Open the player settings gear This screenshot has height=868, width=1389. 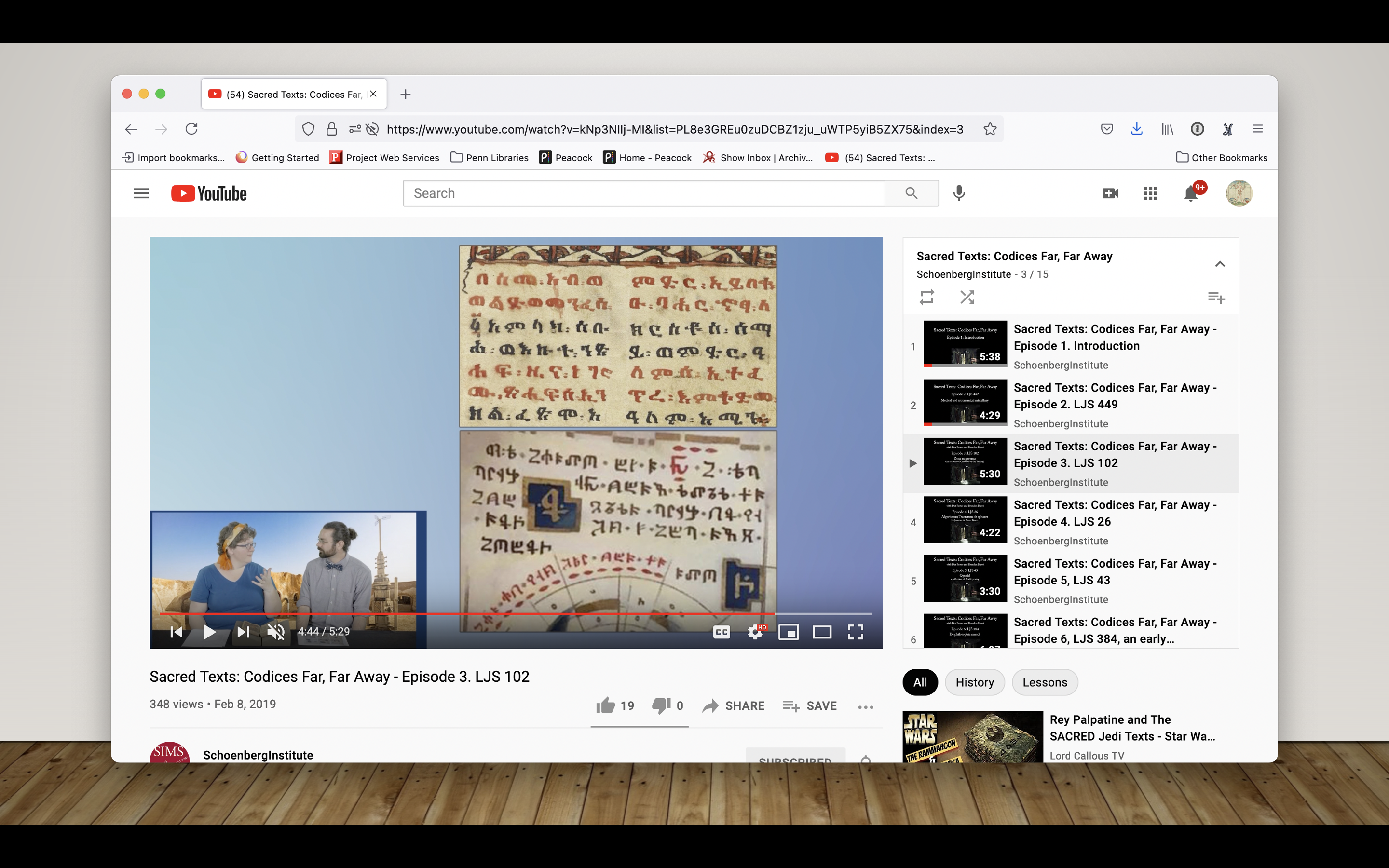point(755,632)
